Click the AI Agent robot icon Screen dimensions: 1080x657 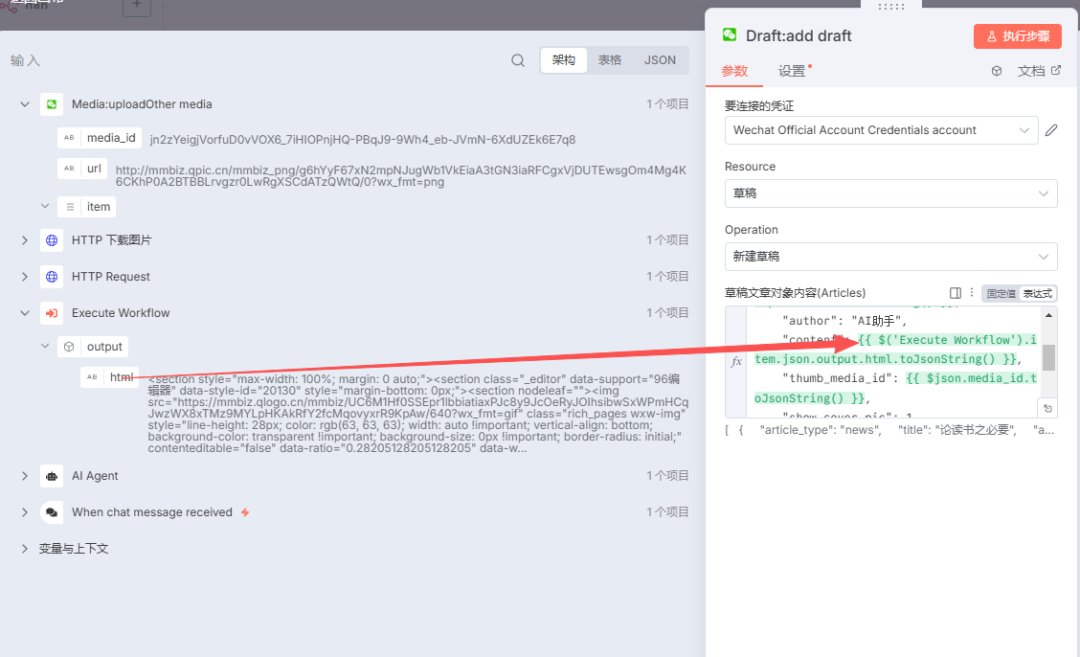click(52, 476)
